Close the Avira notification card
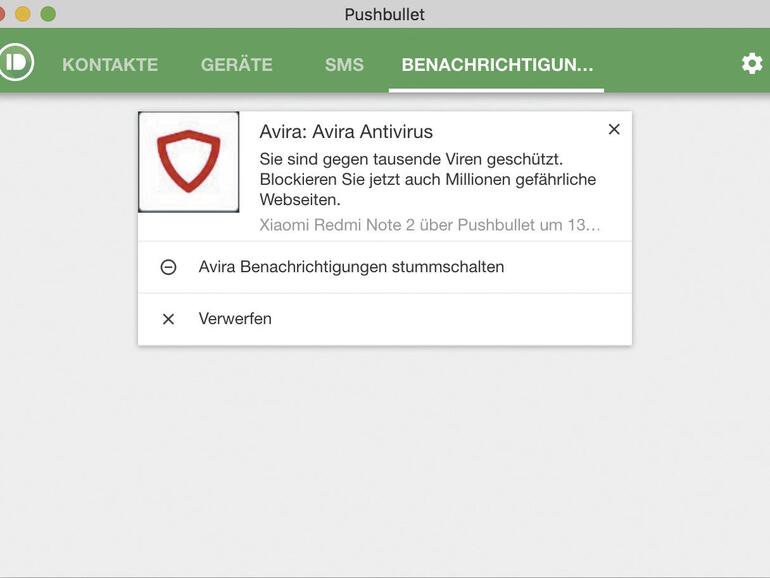The width and height of the screenshot is (770, 578). [614, 129]
